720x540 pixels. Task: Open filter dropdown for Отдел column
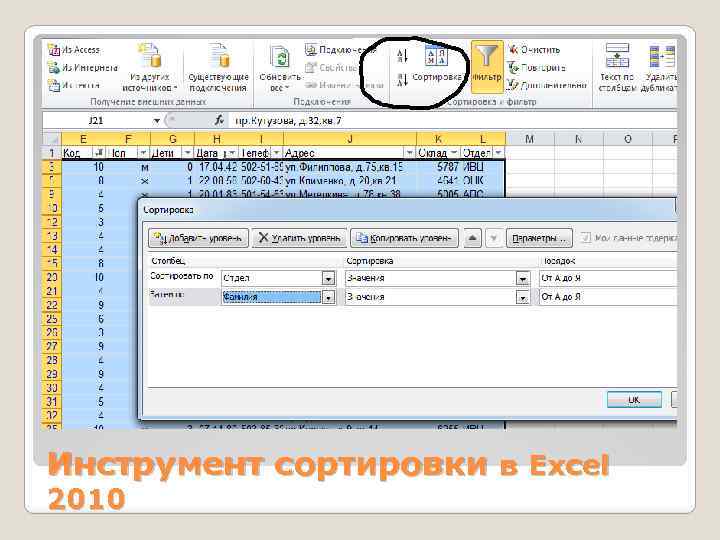click(x=498, y=152)
